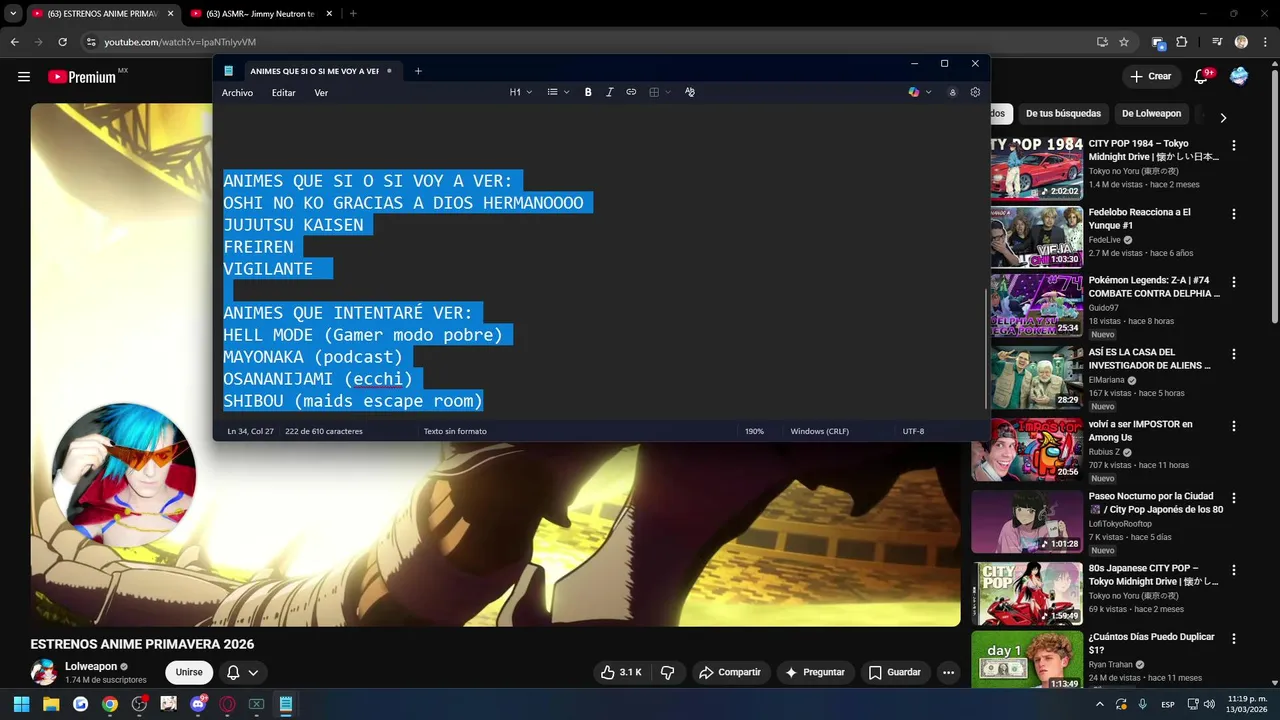
Task: Open Chrome extensions puzzle icon
Action: tap(1182, 42)
